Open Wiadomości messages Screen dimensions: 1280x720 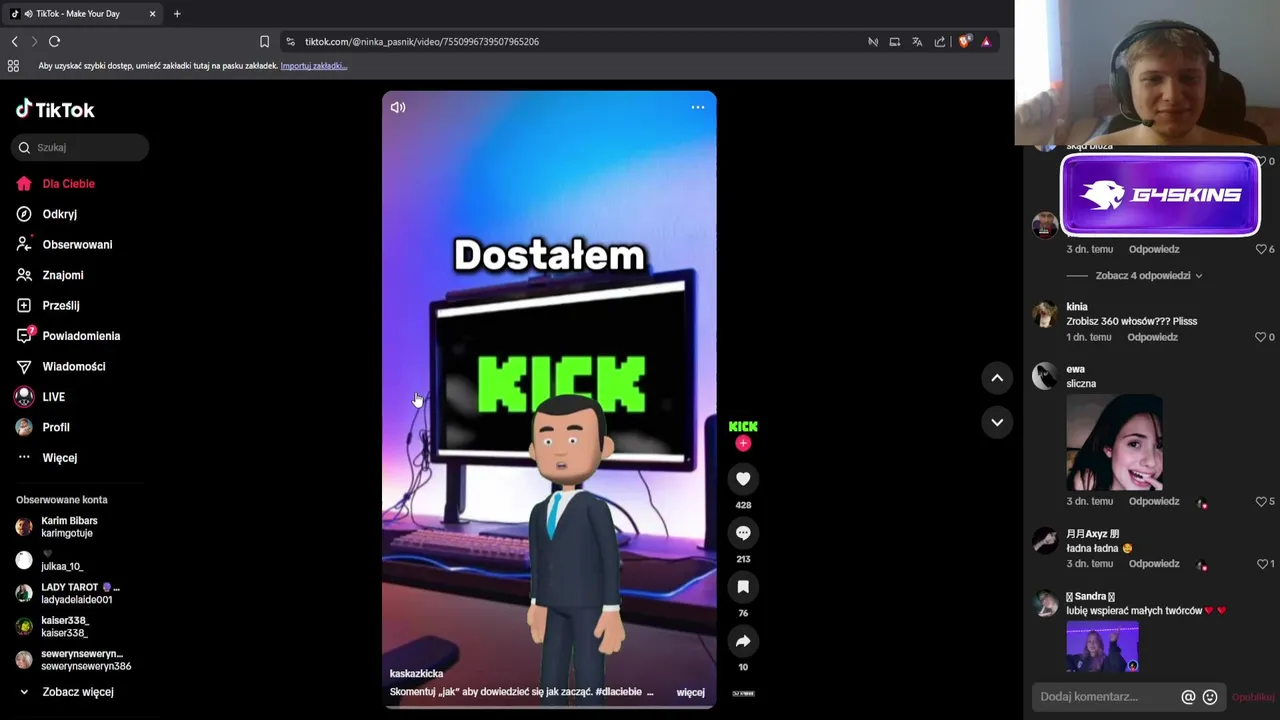[x=73, y=367]
